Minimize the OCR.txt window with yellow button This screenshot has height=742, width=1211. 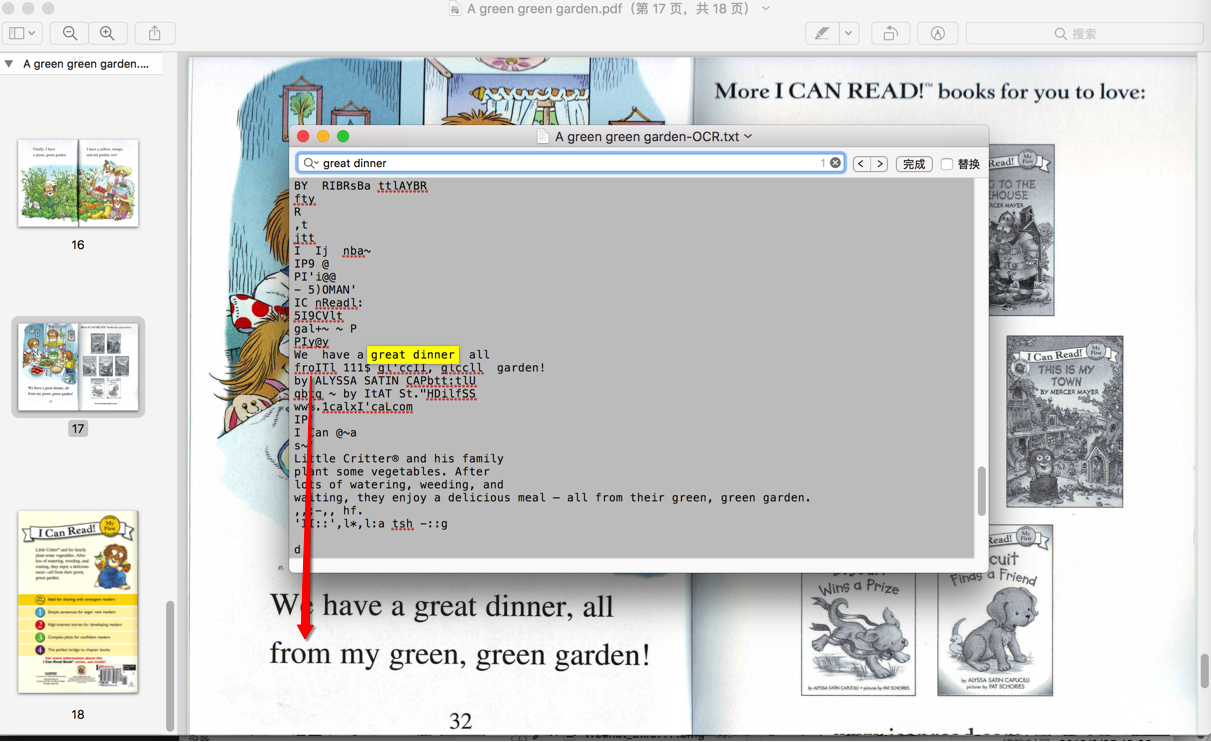click(323, 136)
